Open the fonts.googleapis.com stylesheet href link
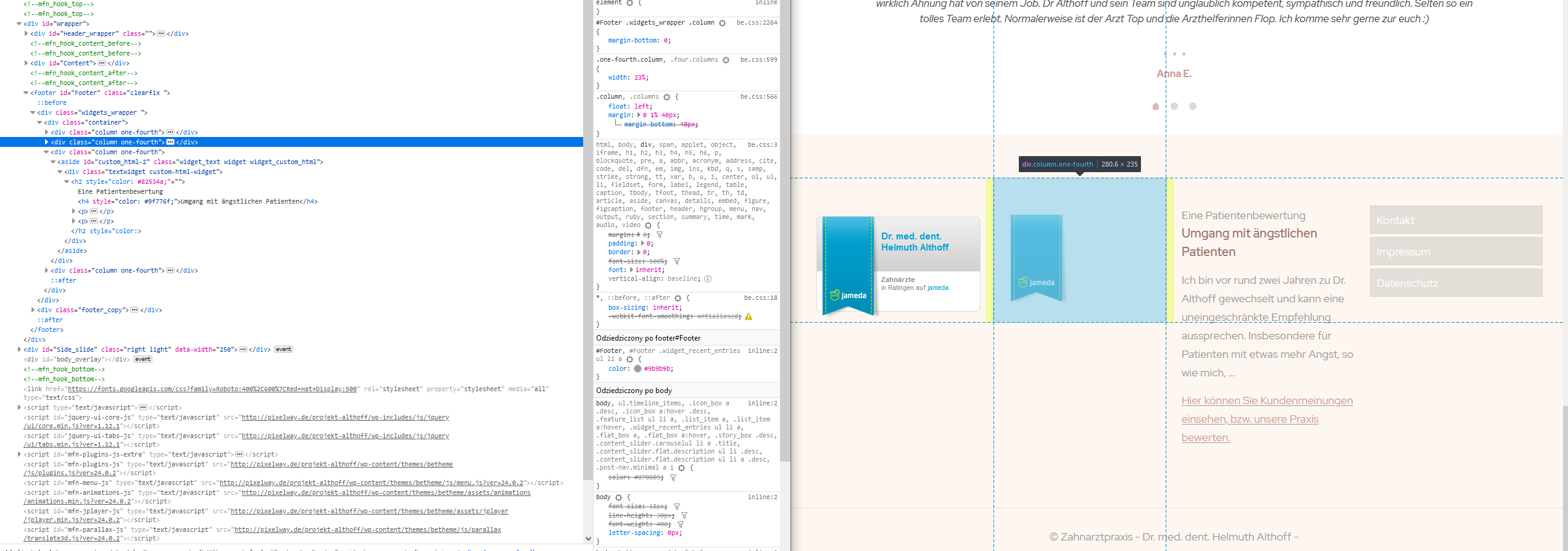The image size is (1568, 551). pyautogui.click(x=212, y=389)
